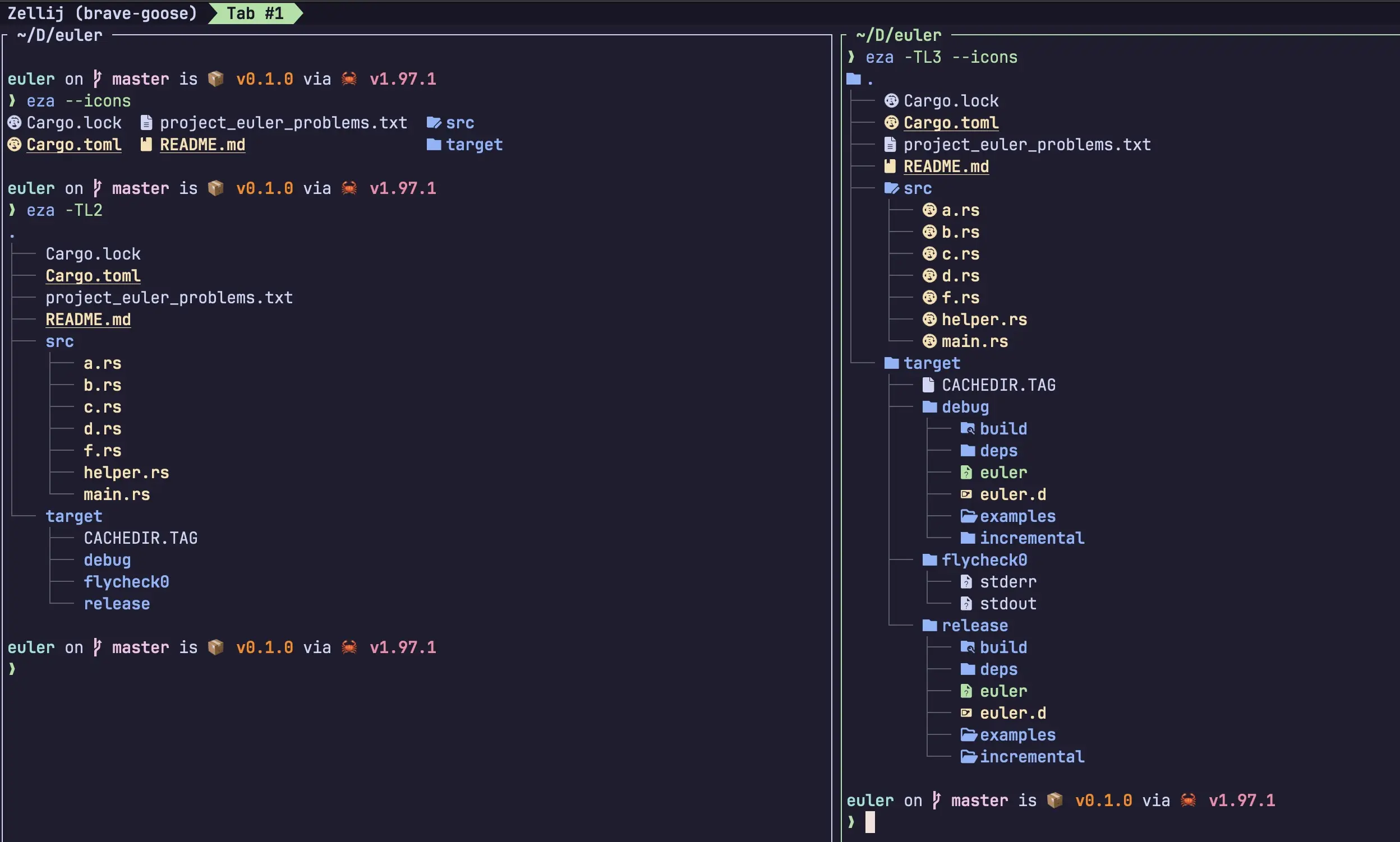Click the open examples folder icon under debug
This screenshot has height=842, width=1400.
click(969, 516)
